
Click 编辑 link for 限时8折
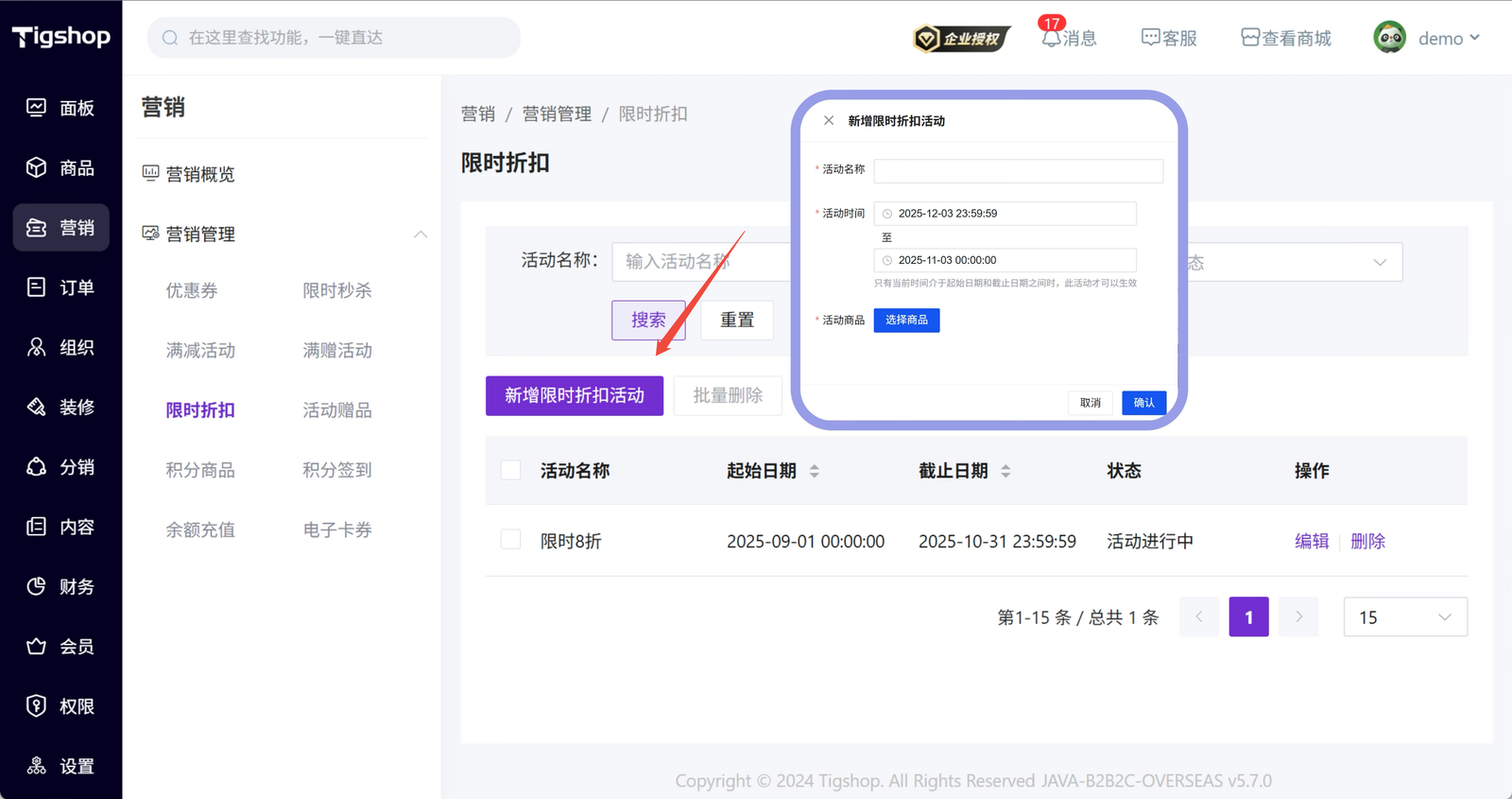point(1311,541)
